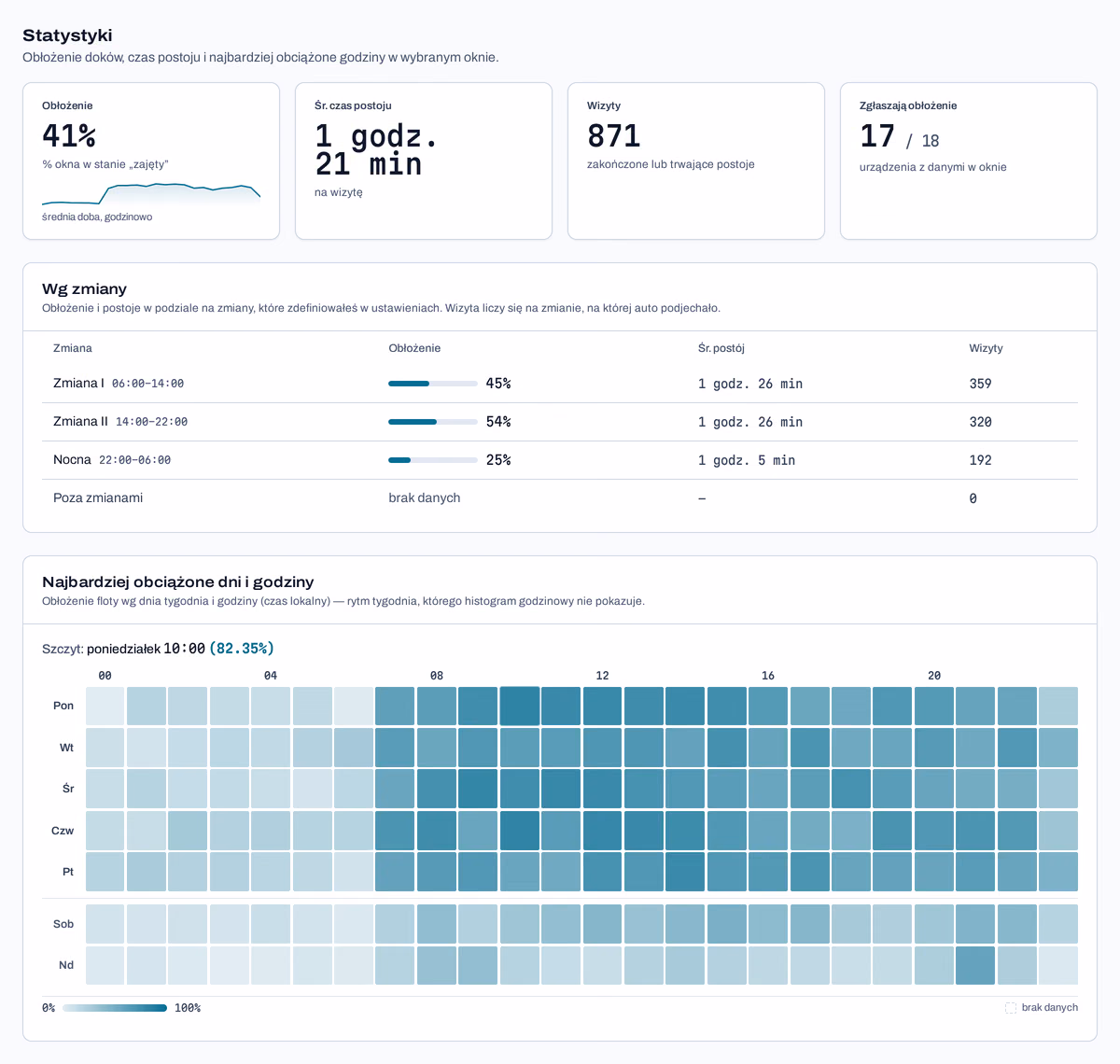The width and height of the screenshot is (1120, 1064).
Task: Click the Wt heatmap cell at hour 20
Action: click(934, 748)
